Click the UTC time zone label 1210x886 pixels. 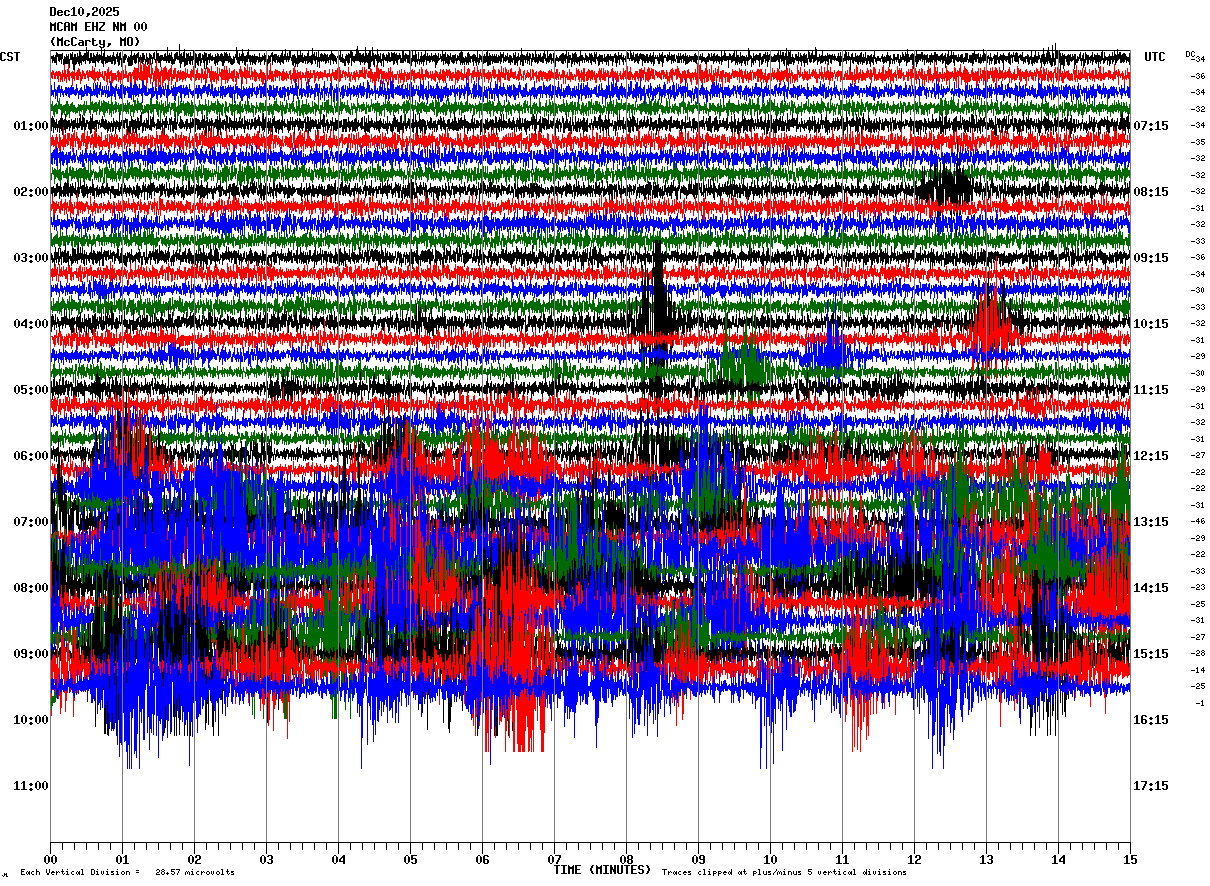pos(1155,57)
